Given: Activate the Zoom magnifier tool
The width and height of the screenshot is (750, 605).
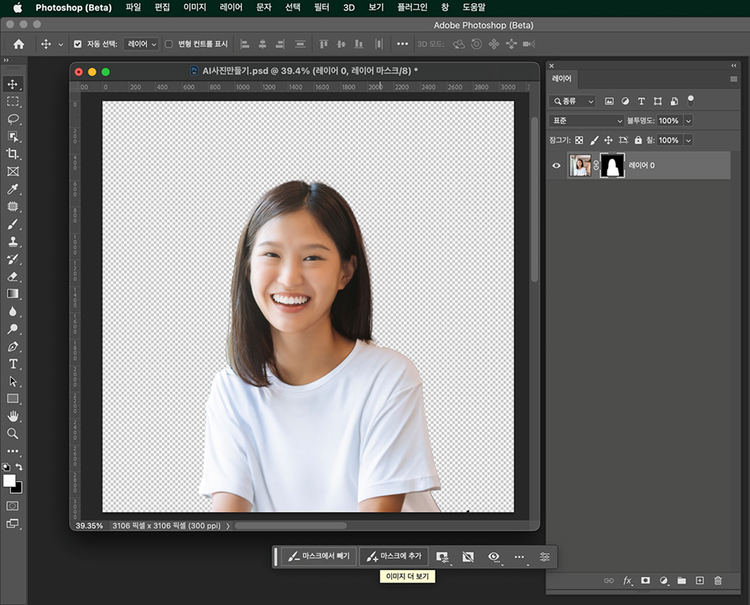Looking at the screenshot, I should click(13, 434).
